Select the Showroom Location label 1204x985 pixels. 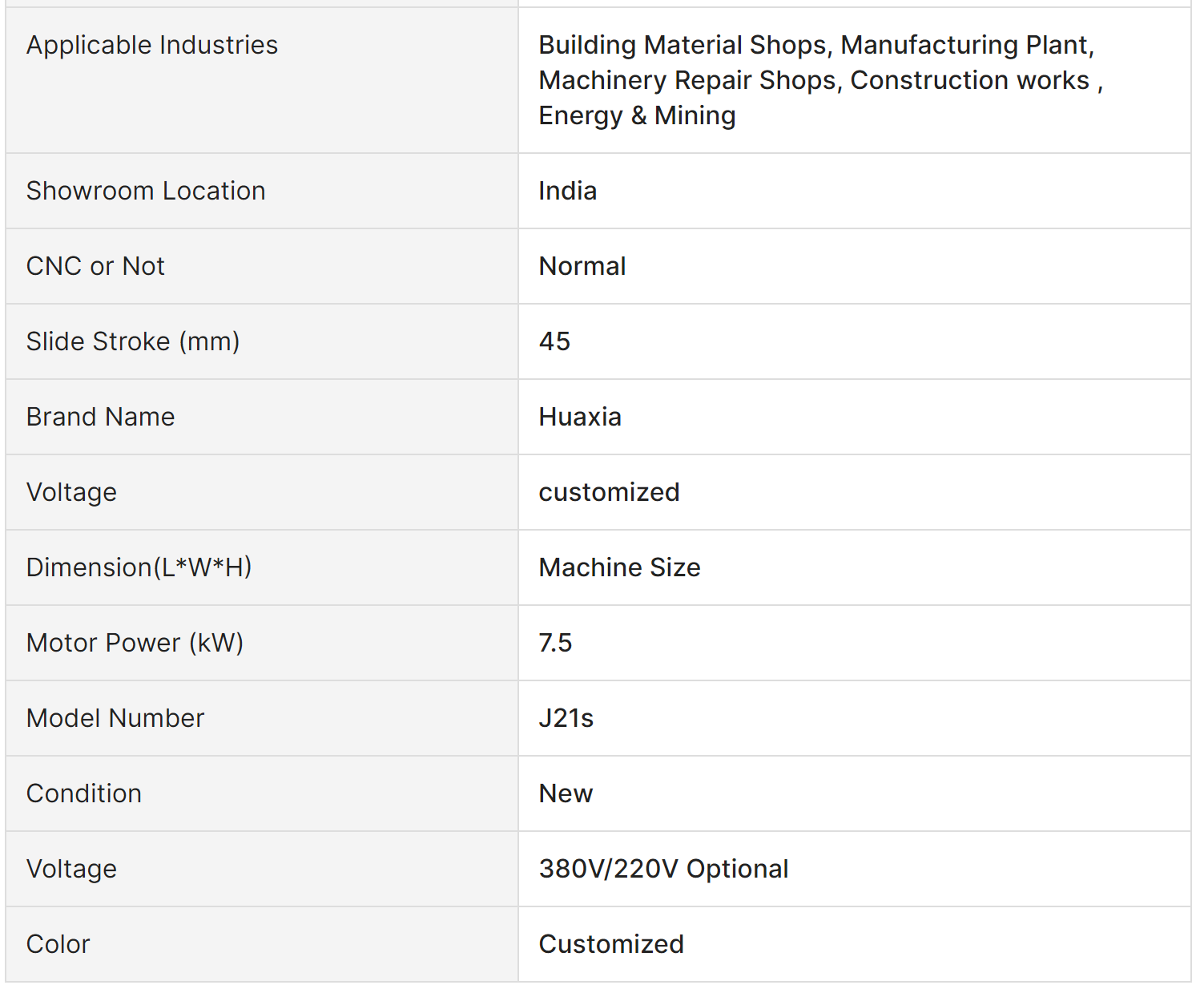pyautogui.click(x=146, y=191)
